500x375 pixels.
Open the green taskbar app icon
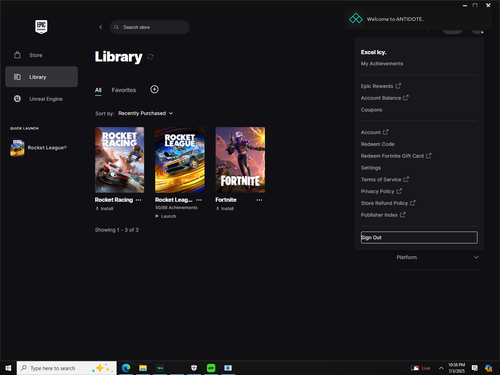211,368
